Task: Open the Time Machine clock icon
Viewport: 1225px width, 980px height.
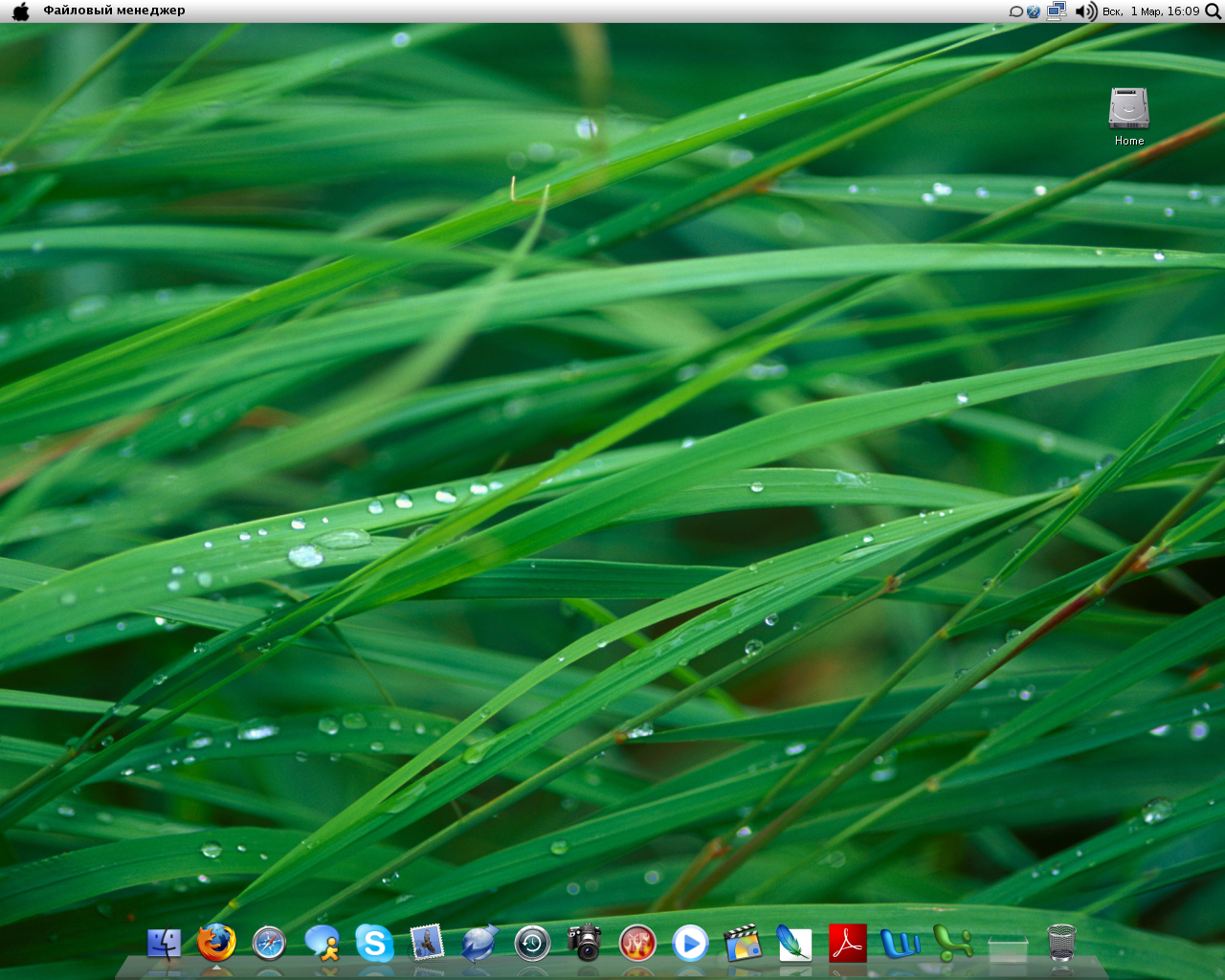Action: [x=532, y=944]
